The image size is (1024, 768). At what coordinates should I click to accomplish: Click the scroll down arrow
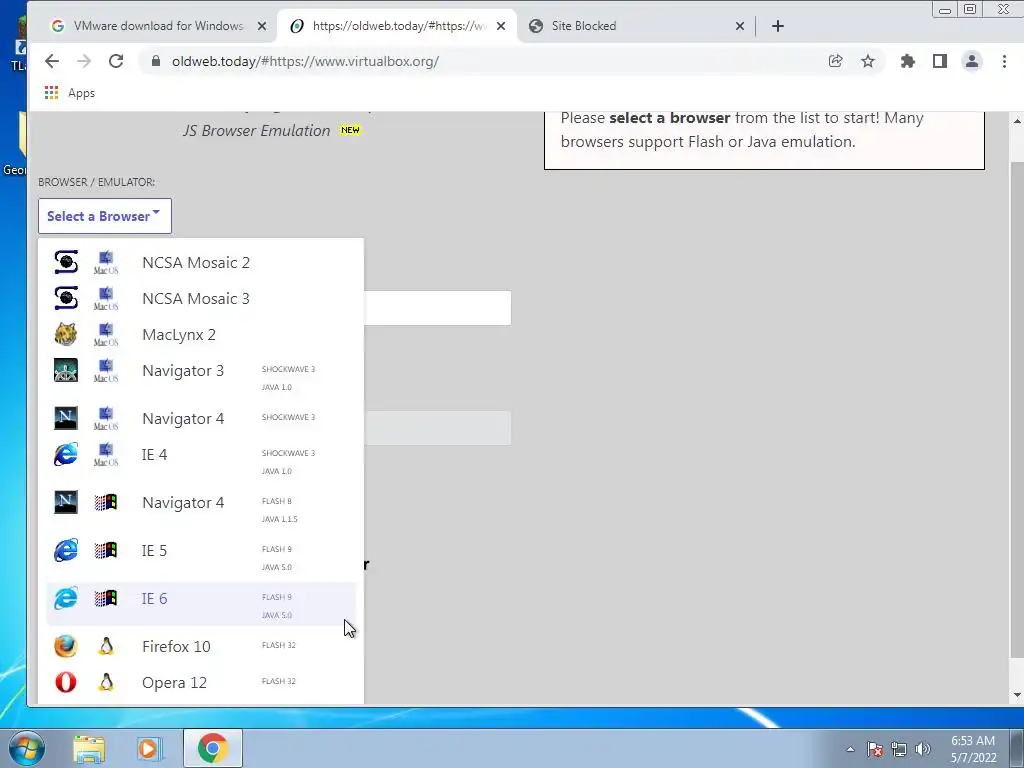click(1017, 696)
